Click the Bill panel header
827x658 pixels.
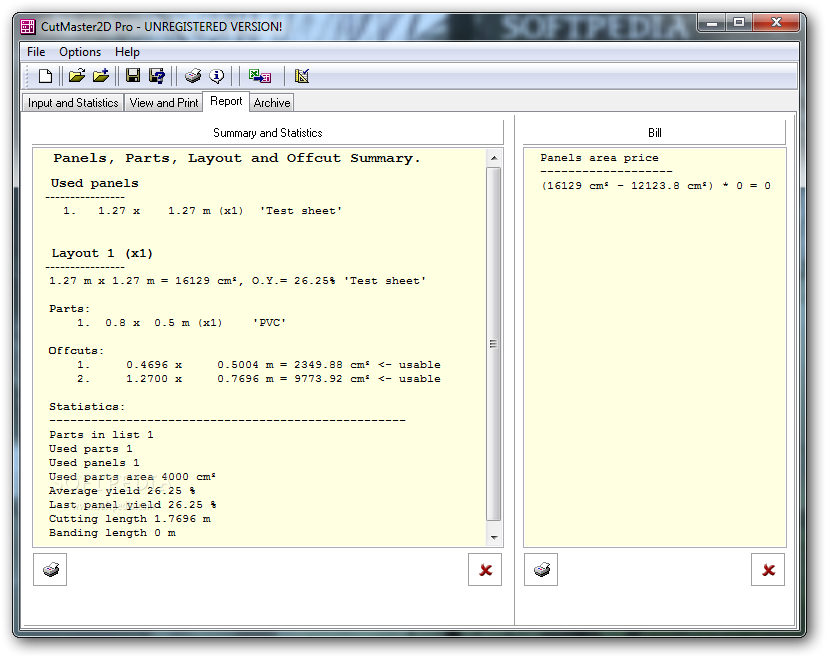click(x=654, y=133)
